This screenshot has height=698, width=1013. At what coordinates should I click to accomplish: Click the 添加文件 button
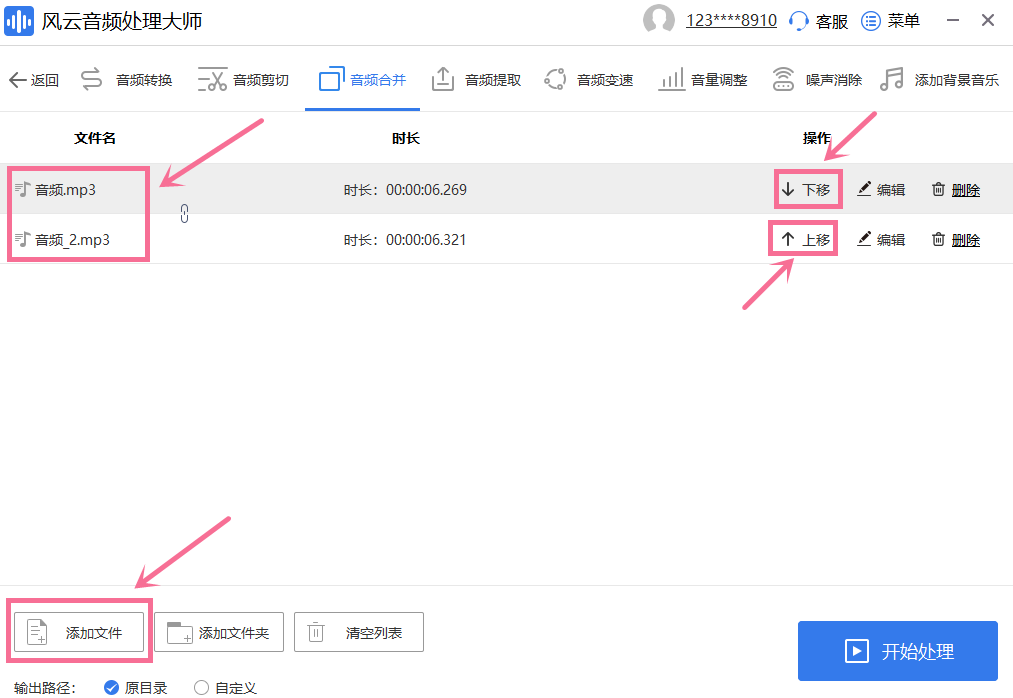coord(79,632)
